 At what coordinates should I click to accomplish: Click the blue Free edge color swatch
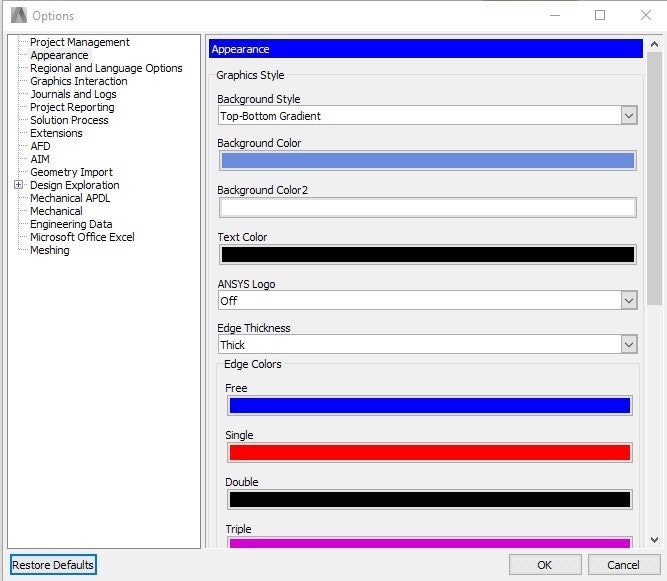coord(430,405)
